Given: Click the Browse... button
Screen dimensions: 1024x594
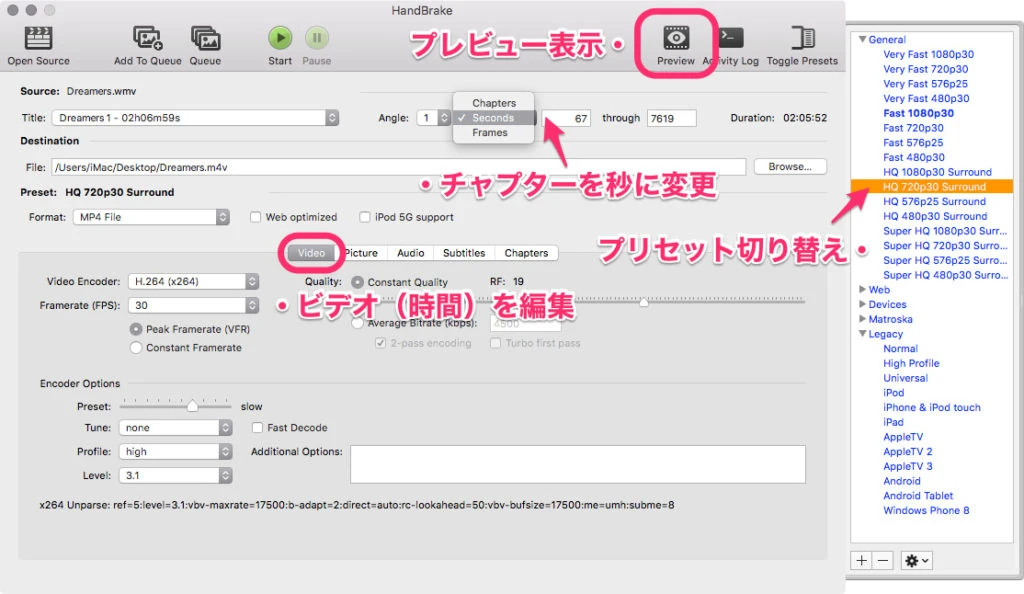Looking at the screenshot, I should [x=790, y=166].
